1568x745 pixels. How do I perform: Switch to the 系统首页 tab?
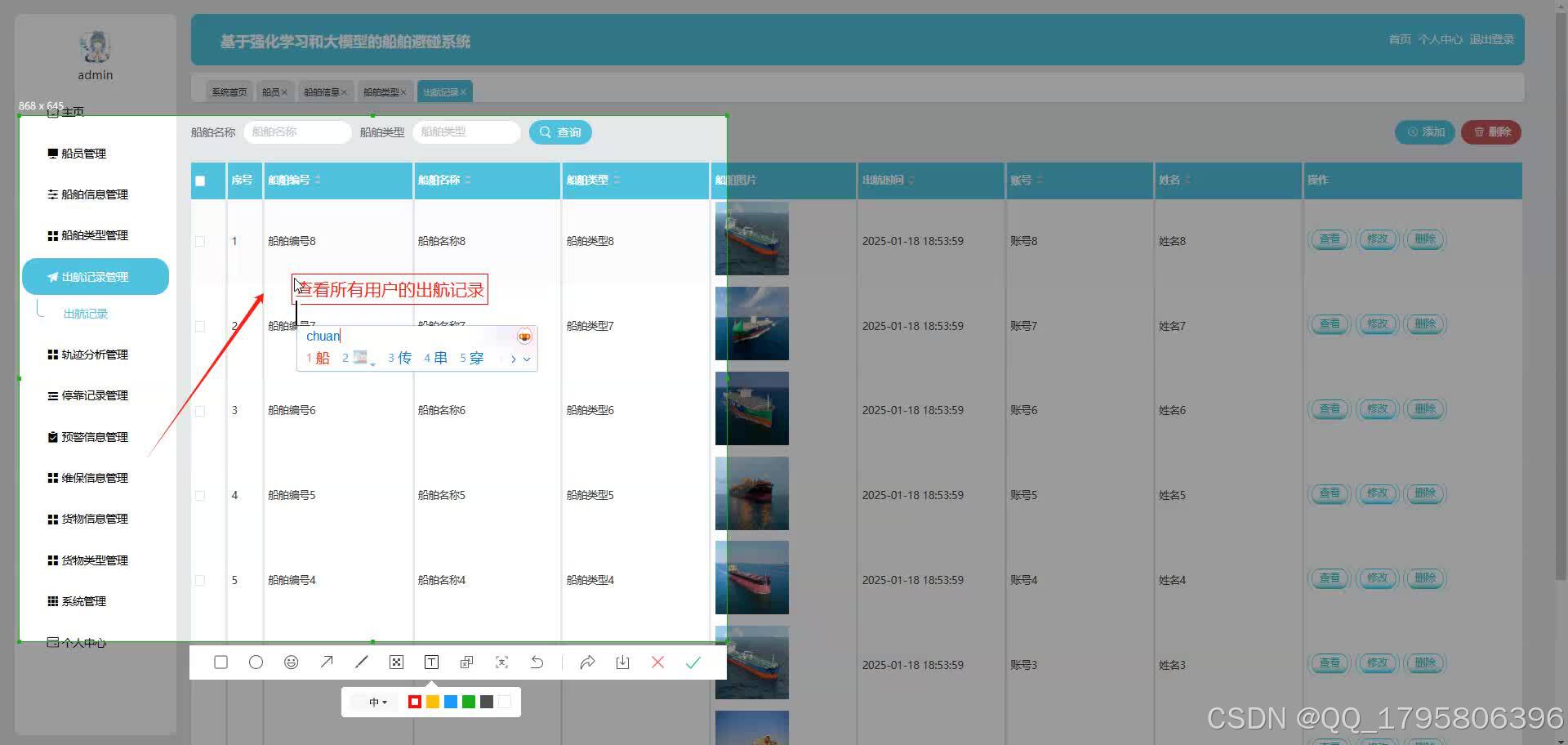(x=229, y=92)
